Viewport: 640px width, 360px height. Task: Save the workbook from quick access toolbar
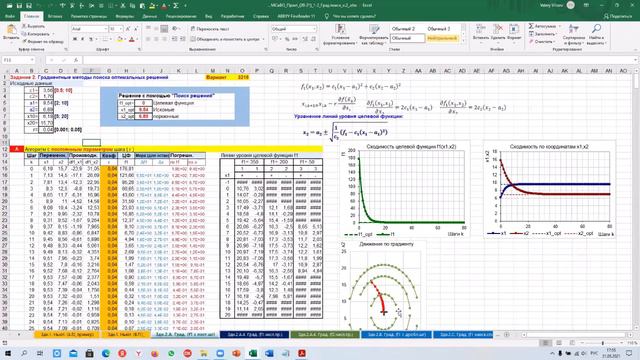pyautogui.click(x=19, y=6)
